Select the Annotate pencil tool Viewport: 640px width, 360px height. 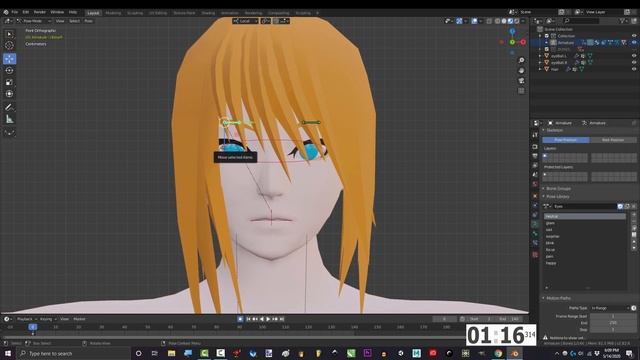(9, 107)
